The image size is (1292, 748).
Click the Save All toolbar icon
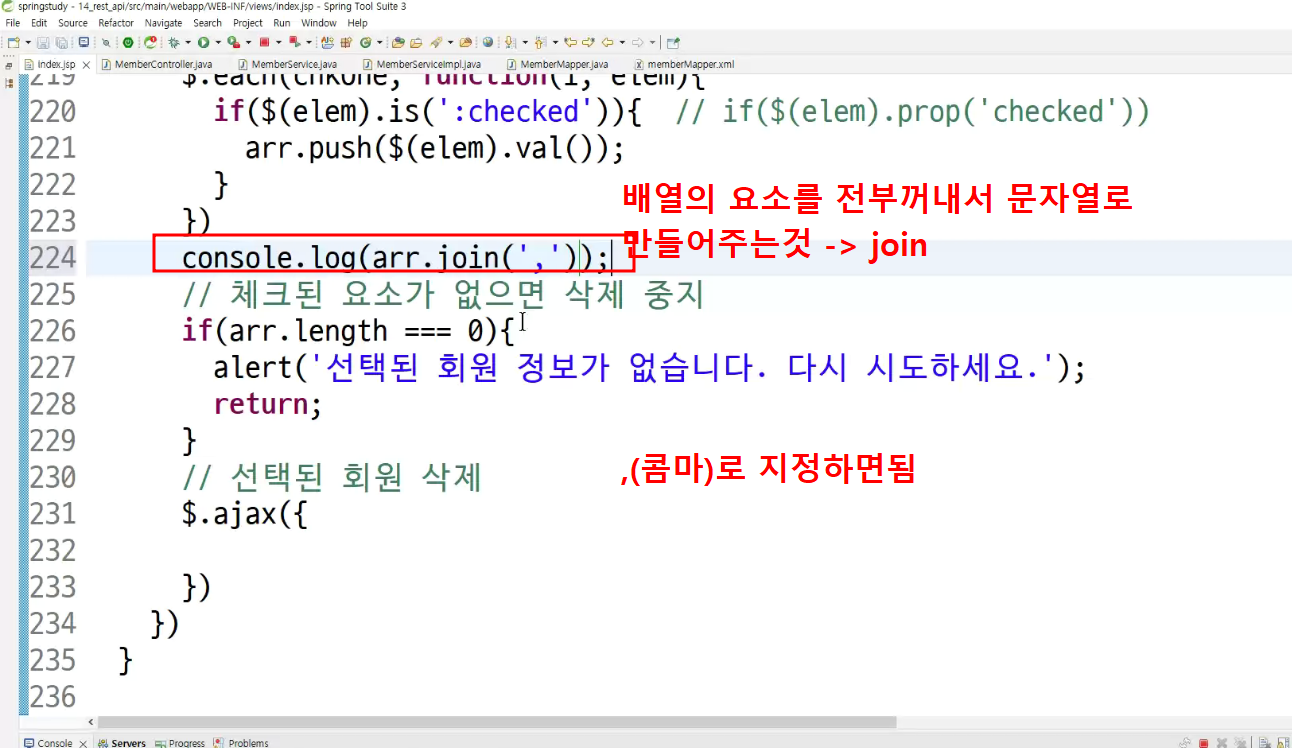point(62,42)
